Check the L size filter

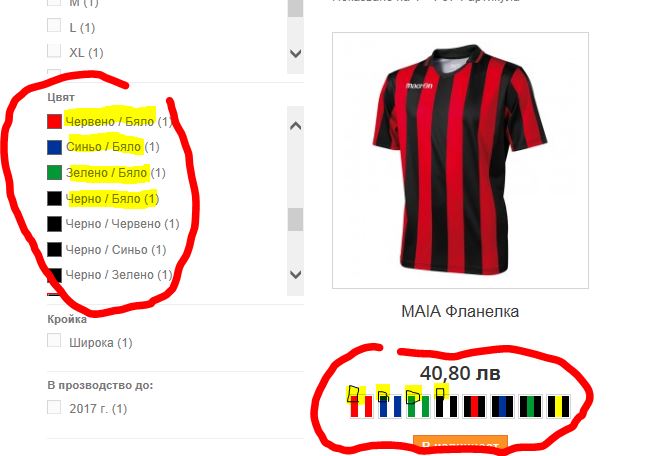tap(54, 25)
